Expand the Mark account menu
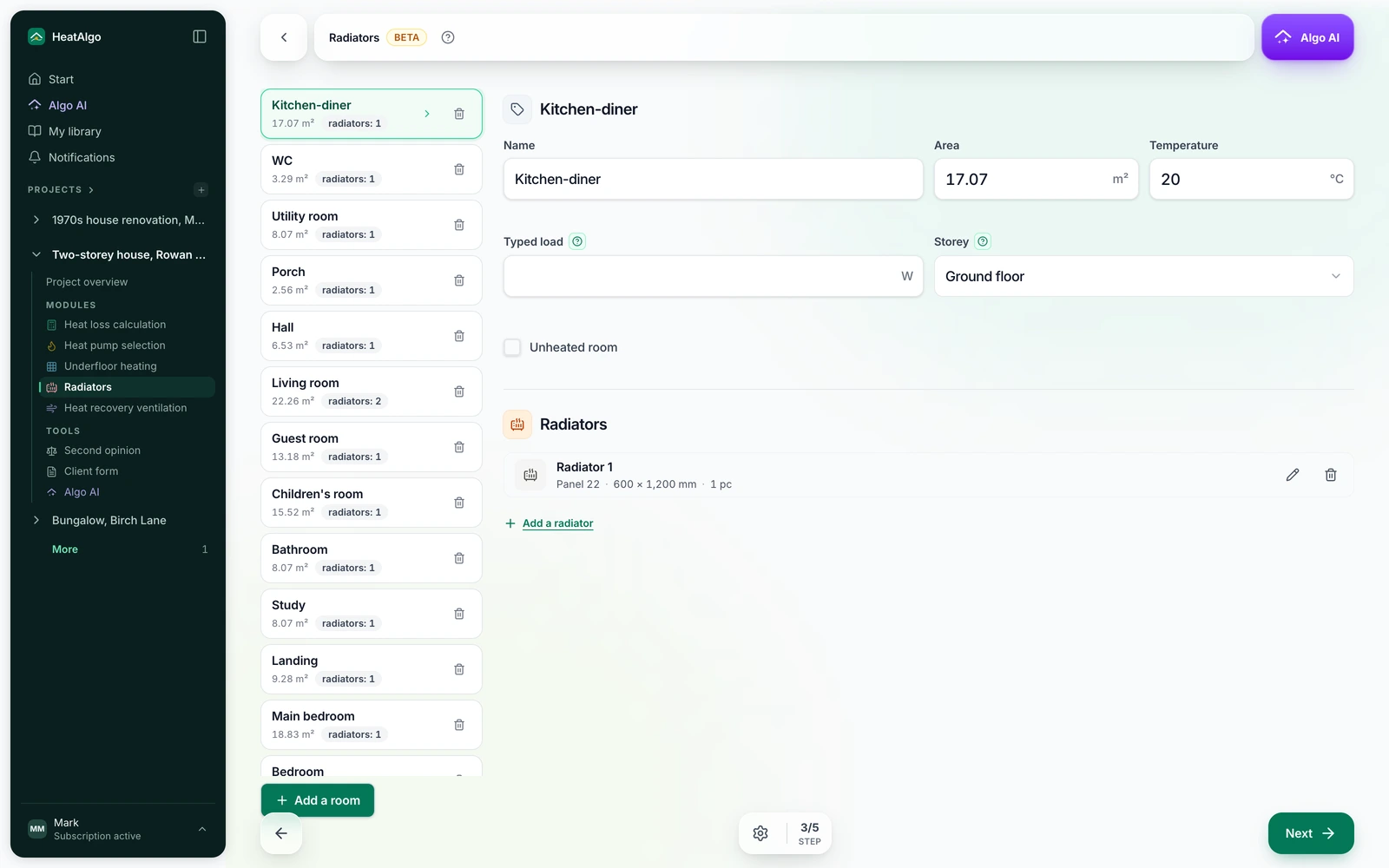This screenshot has height=868, width=1389. 202,829
